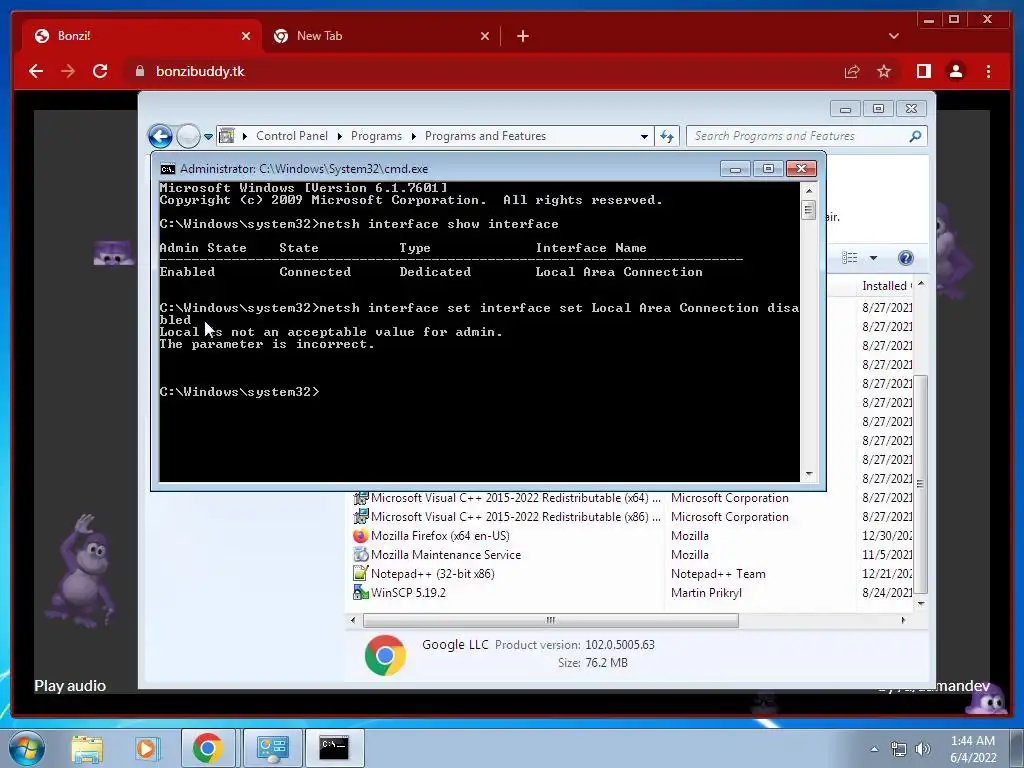Screen dimensions: 1024x768
Task: Open the Windows Start menu
Action: (27, 748)
